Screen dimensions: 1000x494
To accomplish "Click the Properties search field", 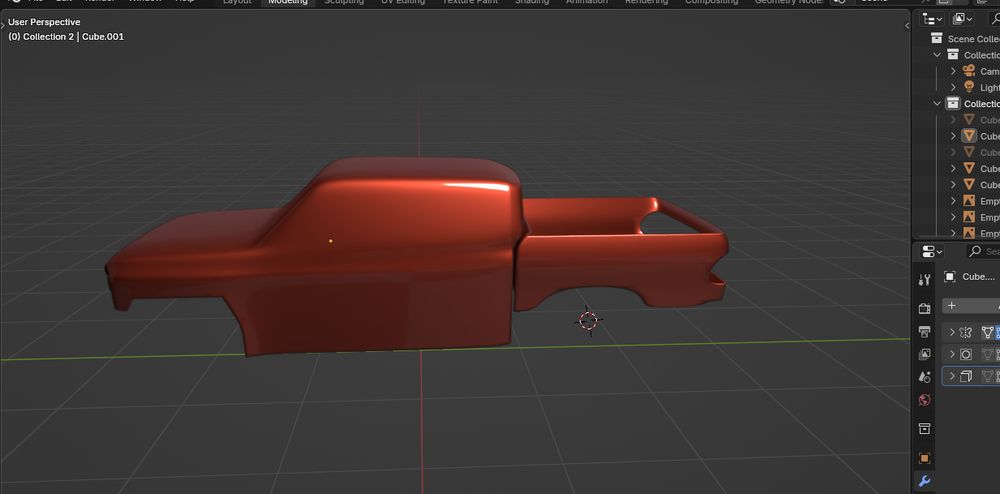I will click(983, 251).
